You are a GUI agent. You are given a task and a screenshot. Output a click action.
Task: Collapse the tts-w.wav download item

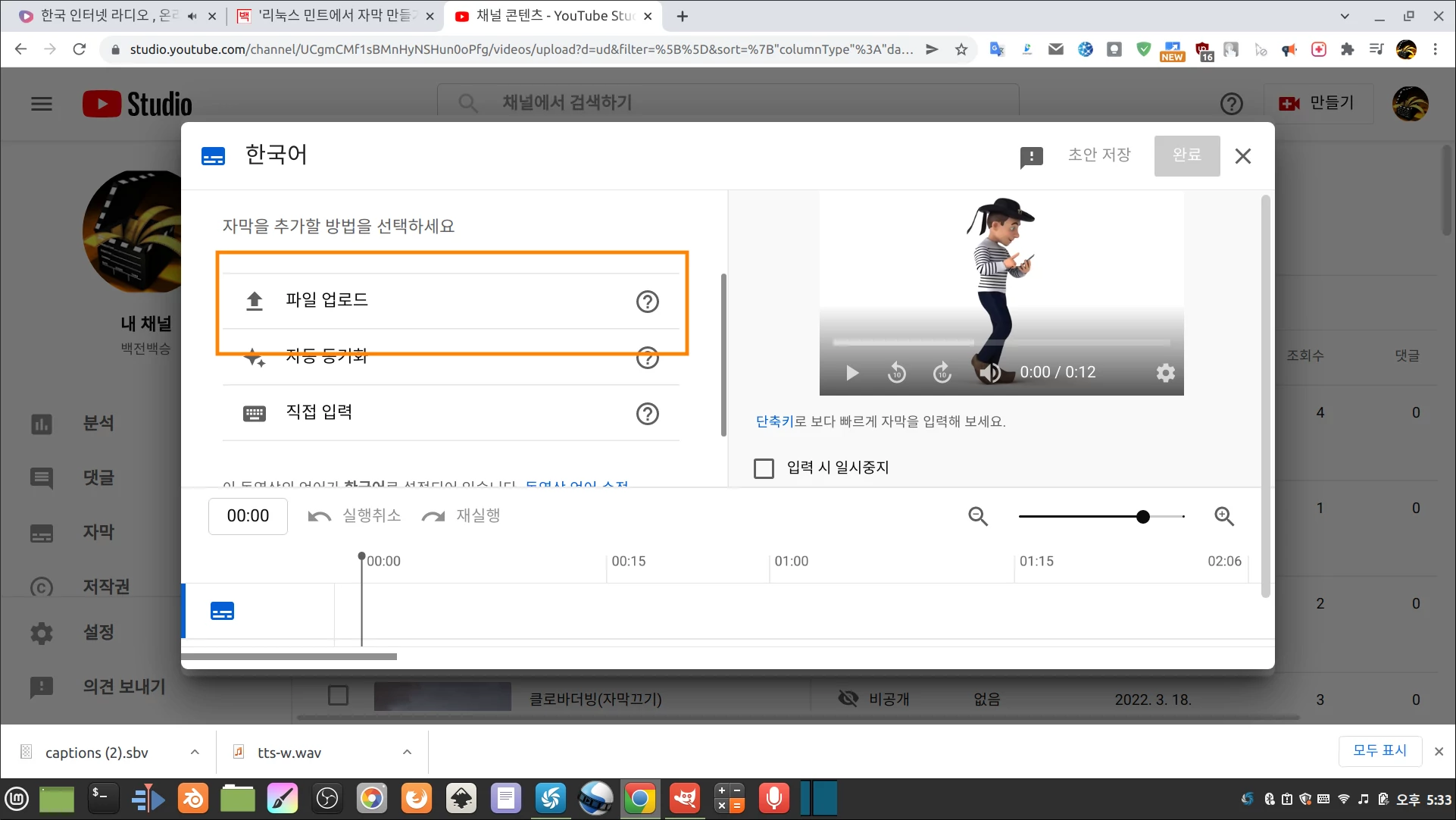point(407,752)
